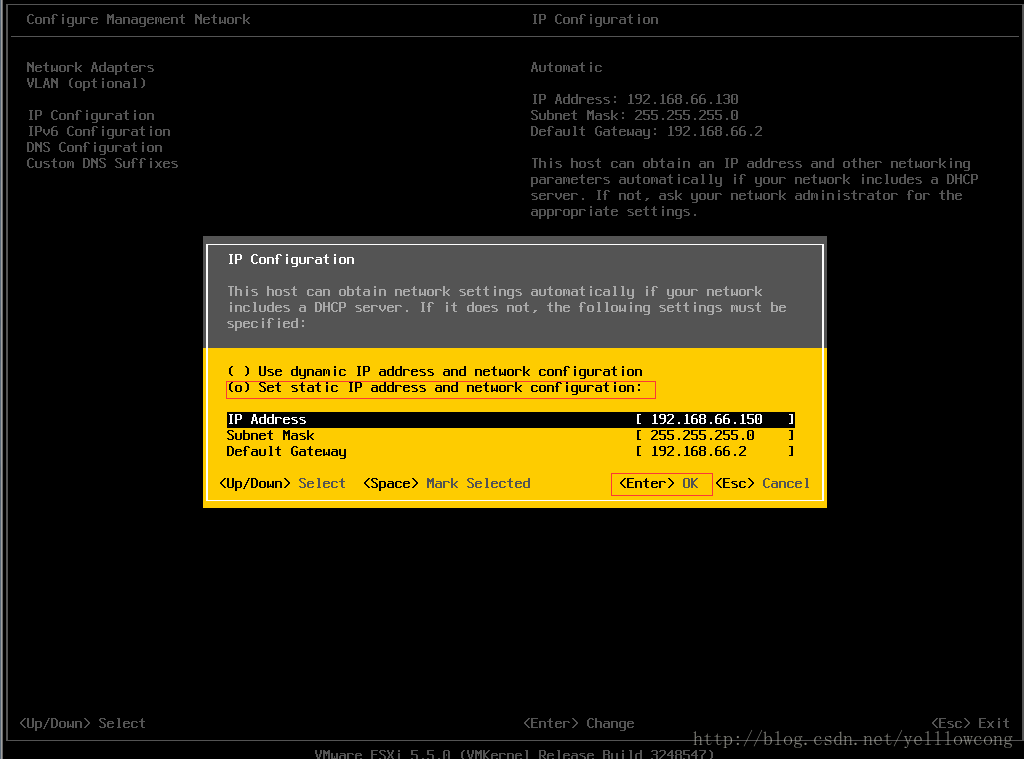Select Network Adapters menu entry
1024x759 pixels.
point(90,67)
